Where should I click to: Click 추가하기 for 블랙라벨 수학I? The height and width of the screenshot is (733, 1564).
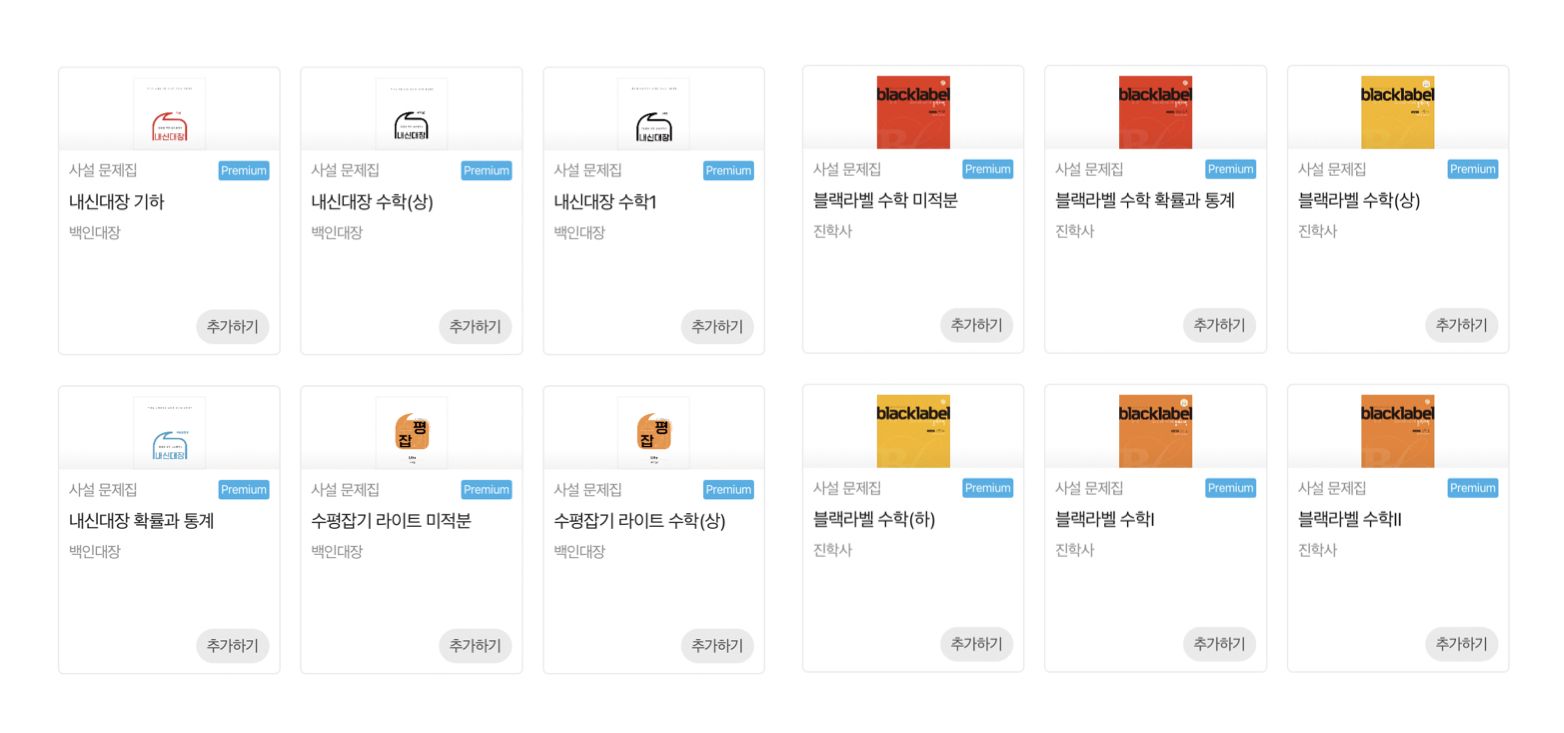(x=1219, y=644)
